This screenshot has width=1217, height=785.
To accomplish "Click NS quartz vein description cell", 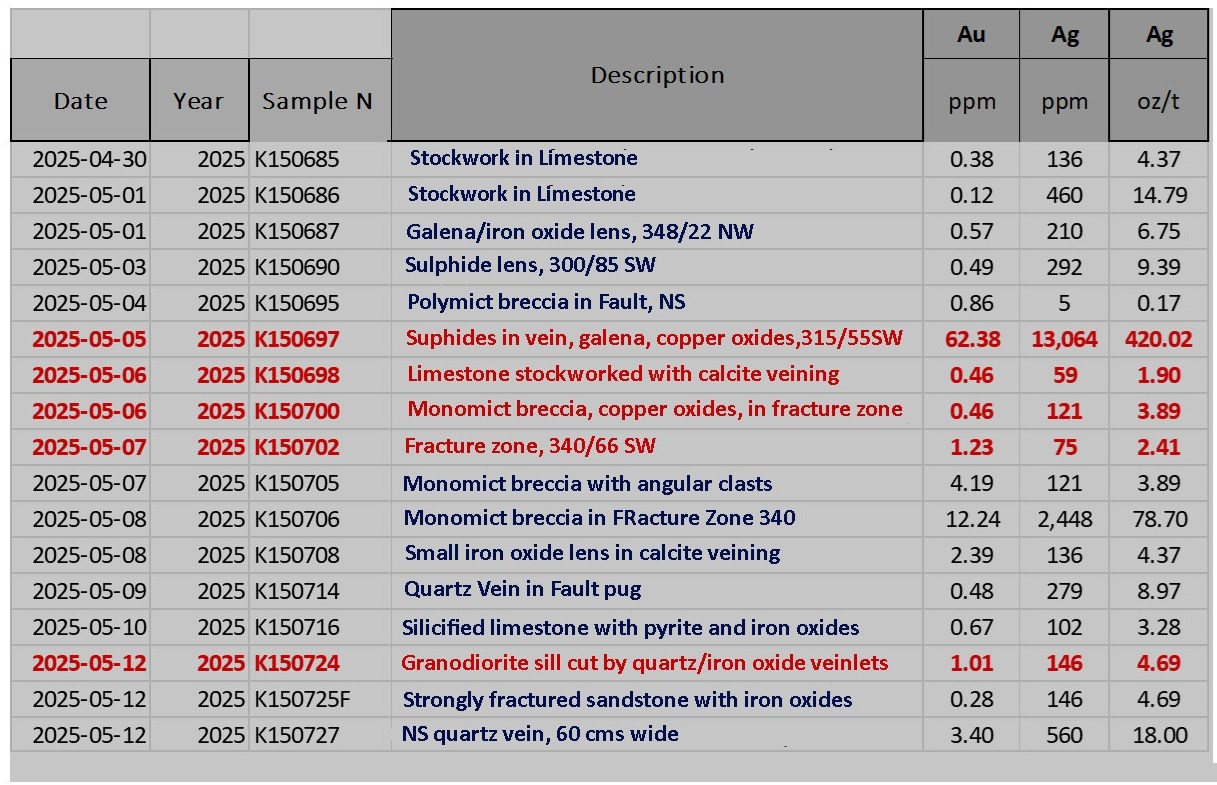I will [540, 734].
